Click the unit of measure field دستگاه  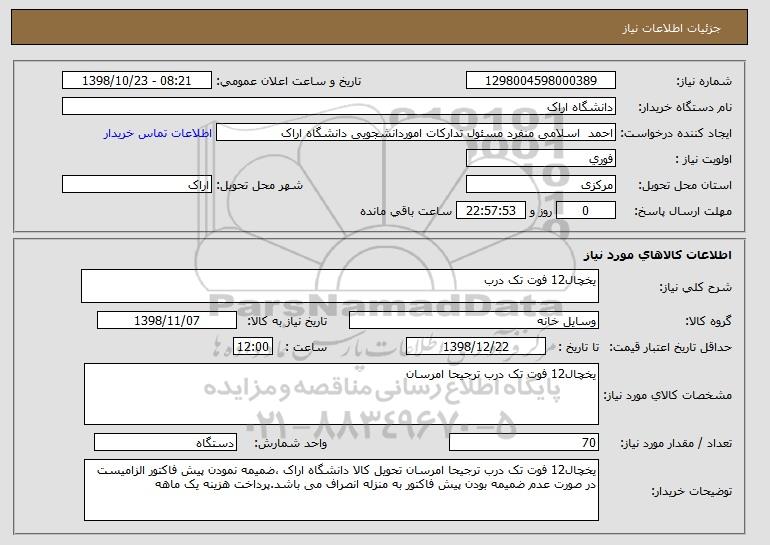coord(165,442)
